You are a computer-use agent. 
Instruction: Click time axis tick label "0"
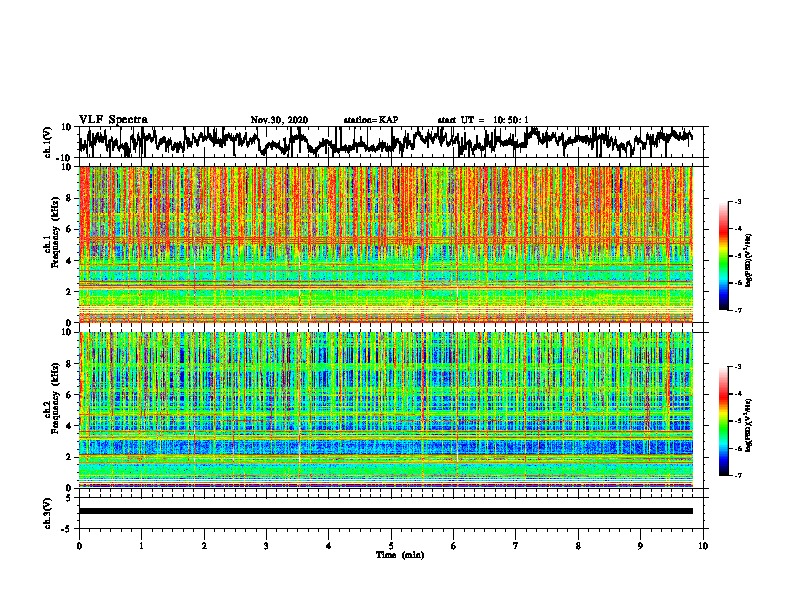click(79, 546)
